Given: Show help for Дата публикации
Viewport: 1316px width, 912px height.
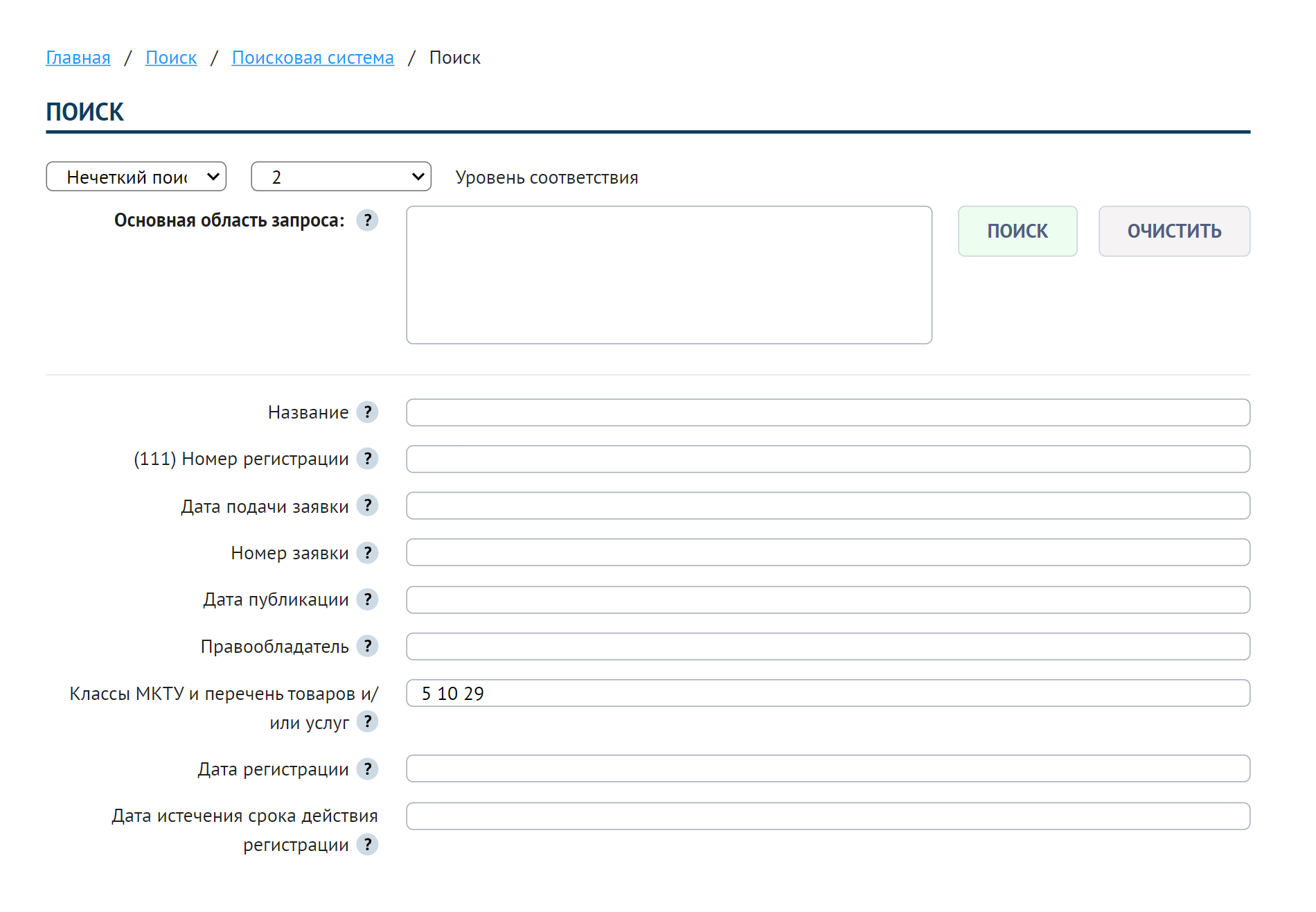Looking at the screenshot, I should [x=367, y=599].
